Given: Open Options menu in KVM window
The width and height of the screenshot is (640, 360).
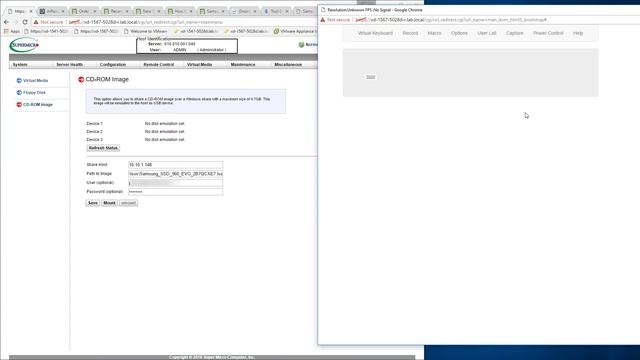Looking at the screenshot, I should point(459,33).
